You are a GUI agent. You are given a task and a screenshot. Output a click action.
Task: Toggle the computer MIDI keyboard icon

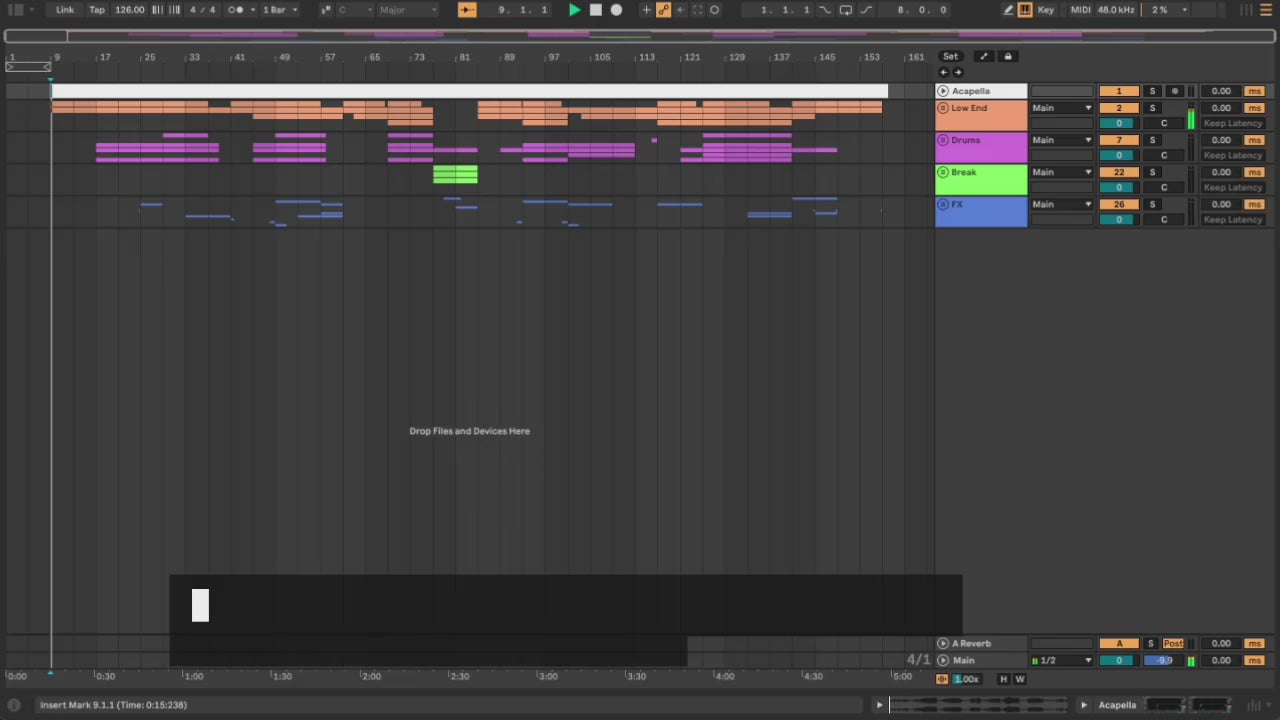click(x=1025, y=10)
